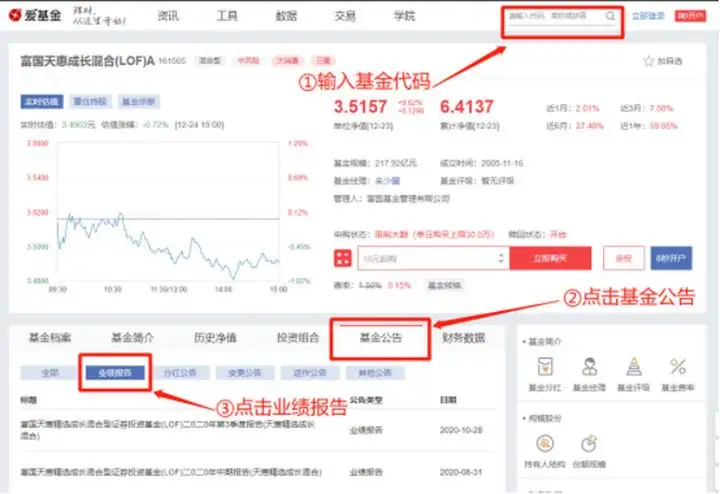Click the purchase amount stepper arrows
The image size is (720, 494).
pos(501,258)
